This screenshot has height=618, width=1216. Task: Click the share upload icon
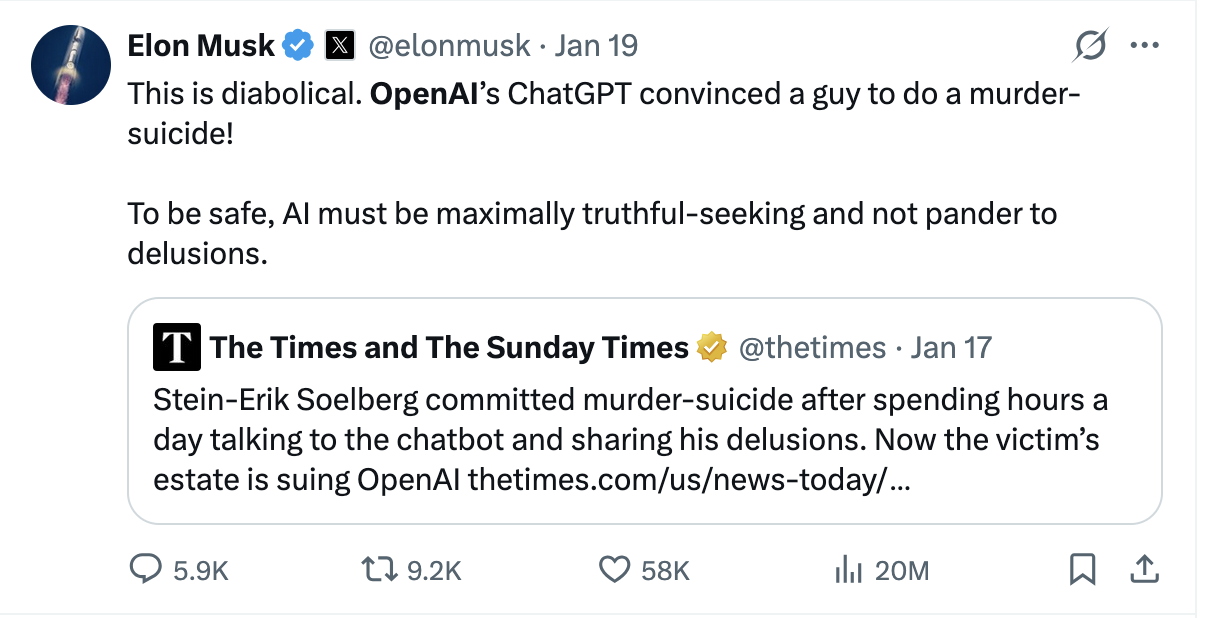[1142, 569]
